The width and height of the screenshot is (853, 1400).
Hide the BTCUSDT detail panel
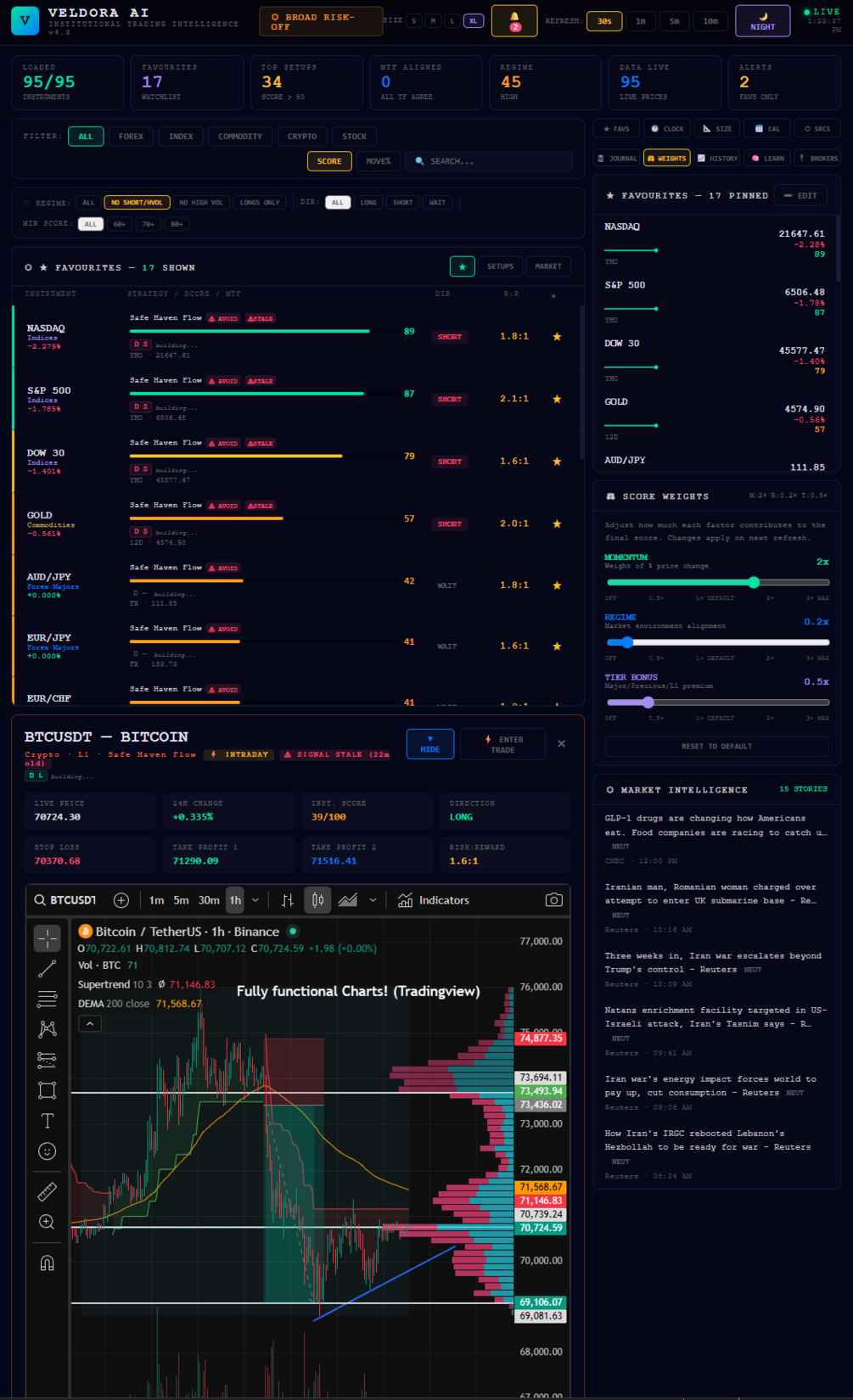(x=430, y=744)
